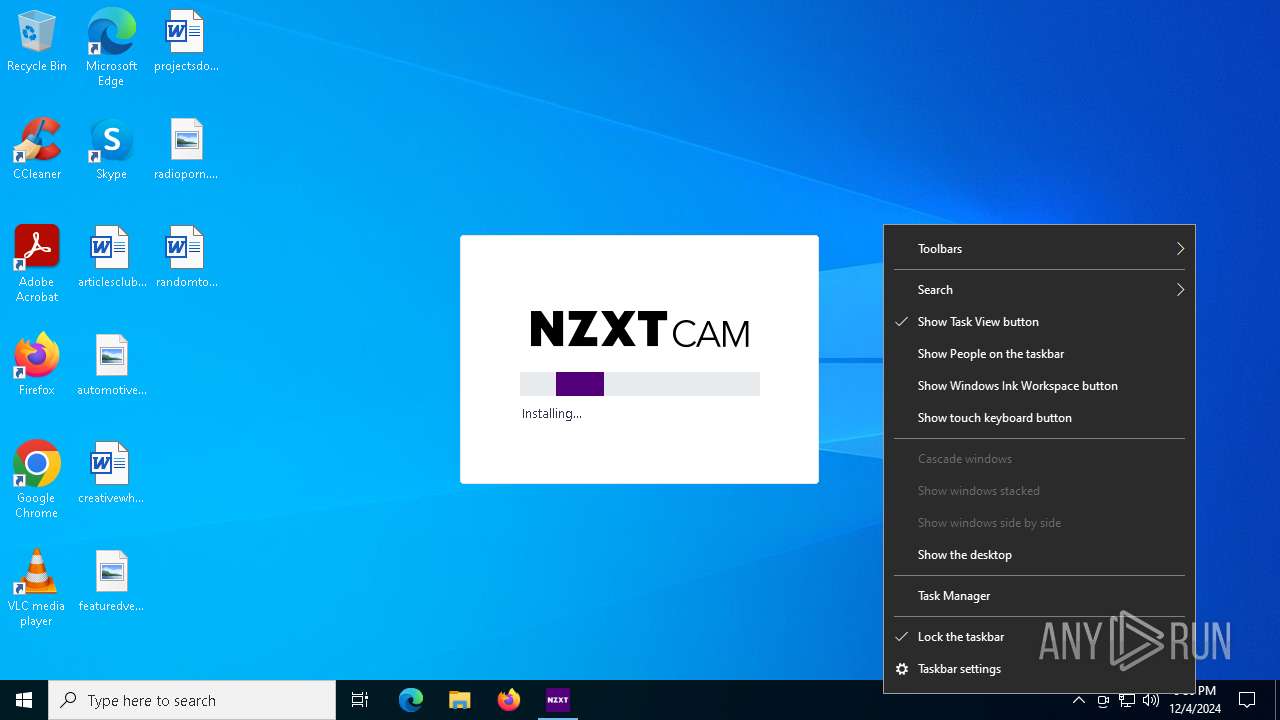The height and width of the screenshot is (720, 1280).
Task: Select the creativewh... Word document icon
Action: coord(111,474)
